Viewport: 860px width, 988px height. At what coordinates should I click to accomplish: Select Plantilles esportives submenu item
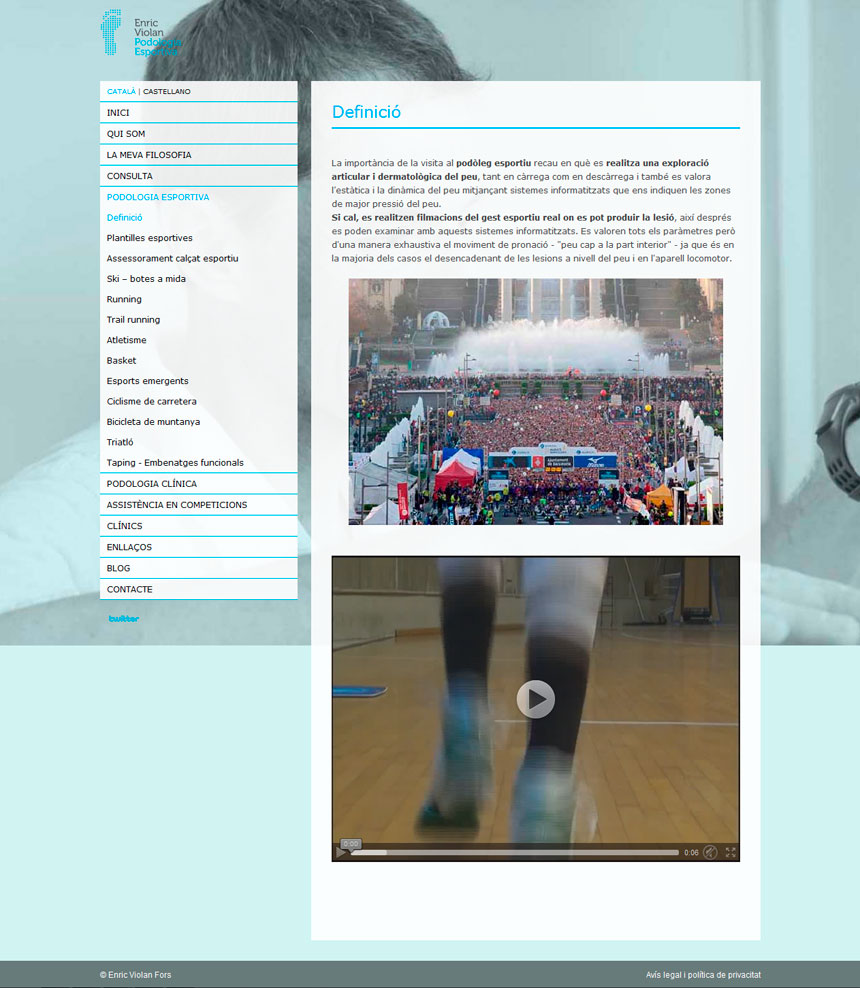pos(149,238)
